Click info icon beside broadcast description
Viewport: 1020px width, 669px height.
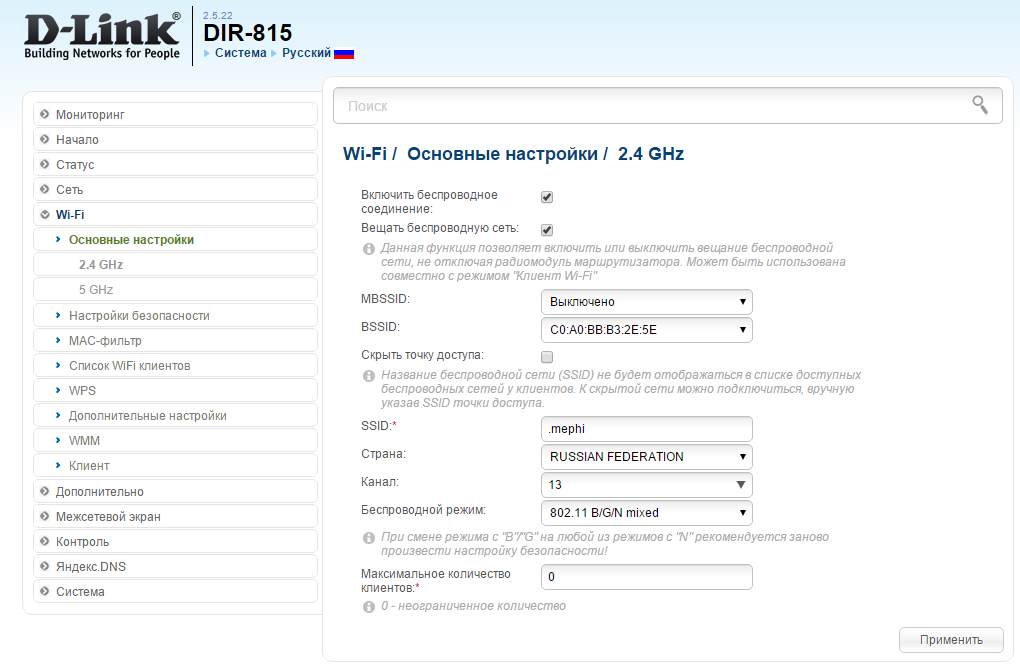click(x=369, y=248)
